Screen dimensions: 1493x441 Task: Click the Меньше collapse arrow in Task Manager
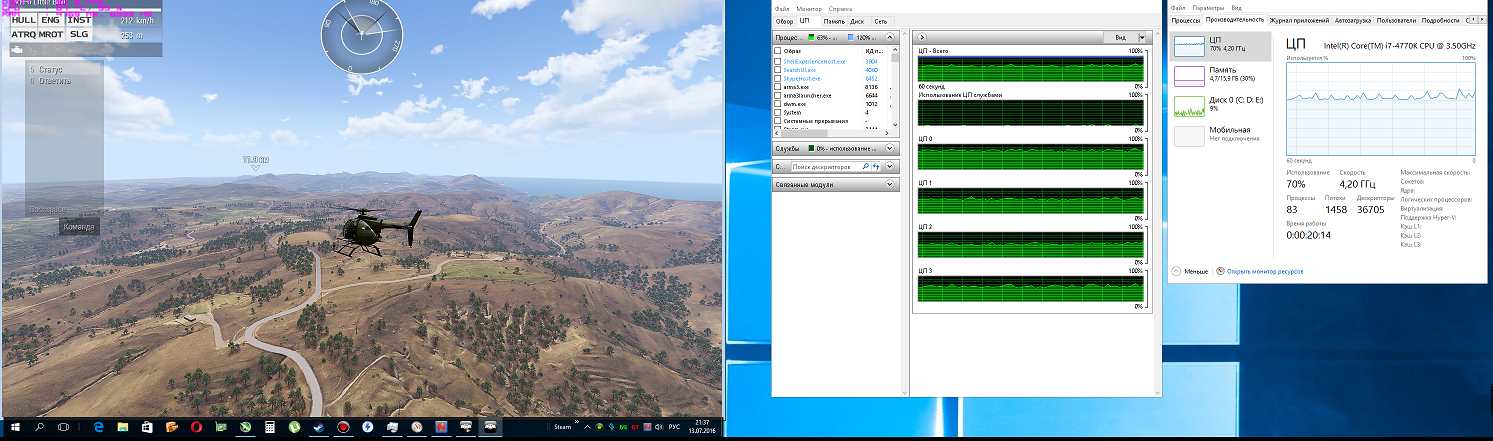tap(1176, 271)
